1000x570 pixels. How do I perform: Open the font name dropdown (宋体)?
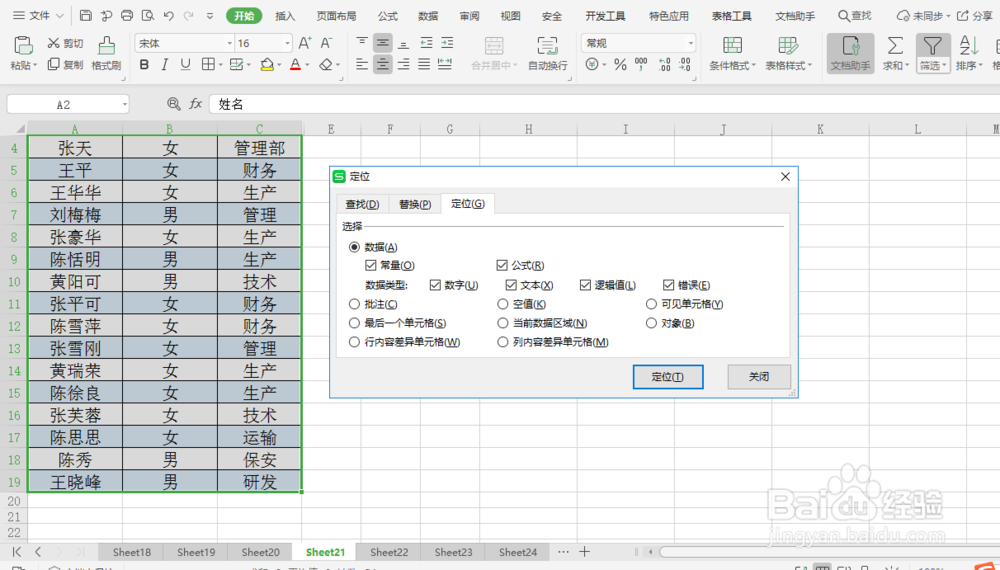tap(230, 43)
